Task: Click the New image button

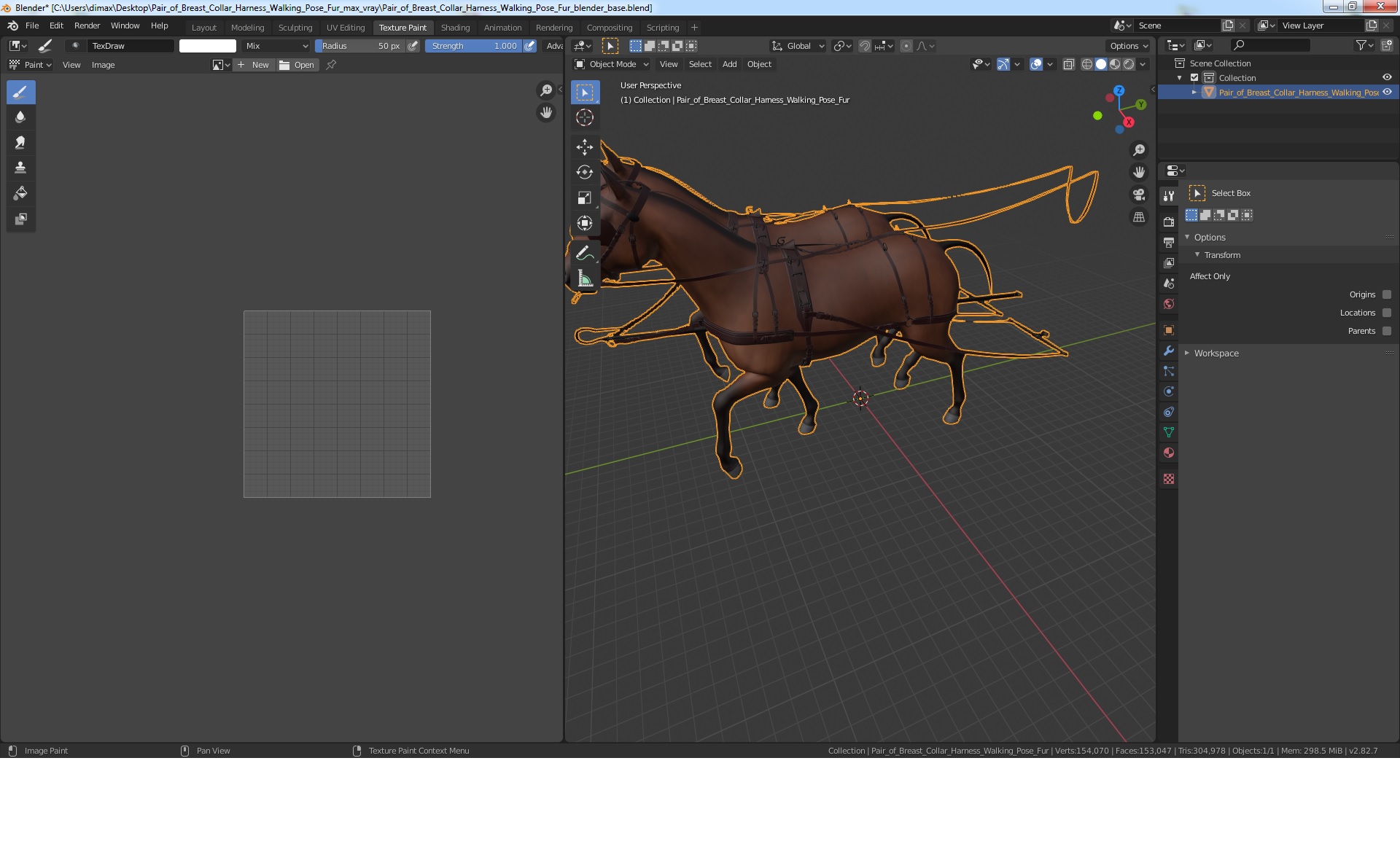Action: coord(253,65)
